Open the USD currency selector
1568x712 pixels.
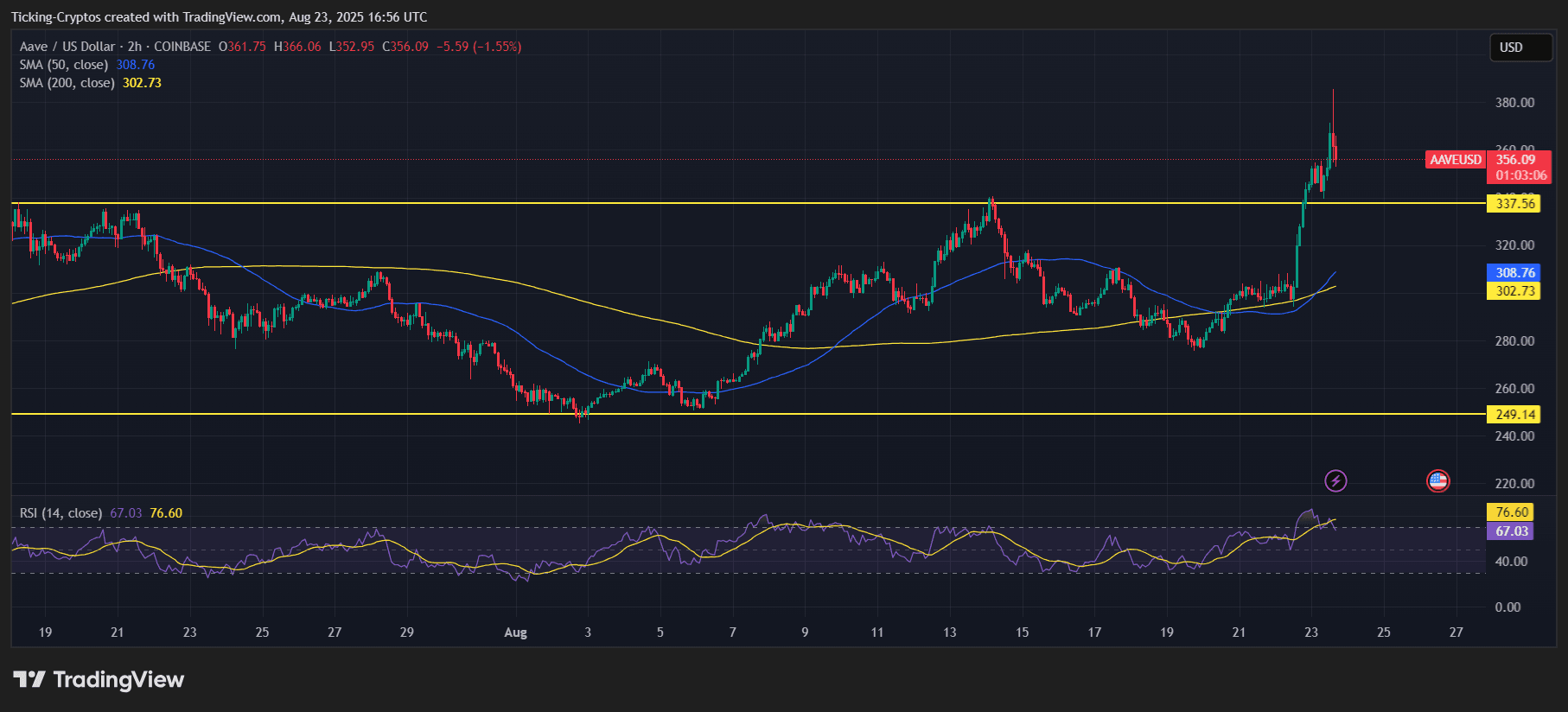(1520, 48)
